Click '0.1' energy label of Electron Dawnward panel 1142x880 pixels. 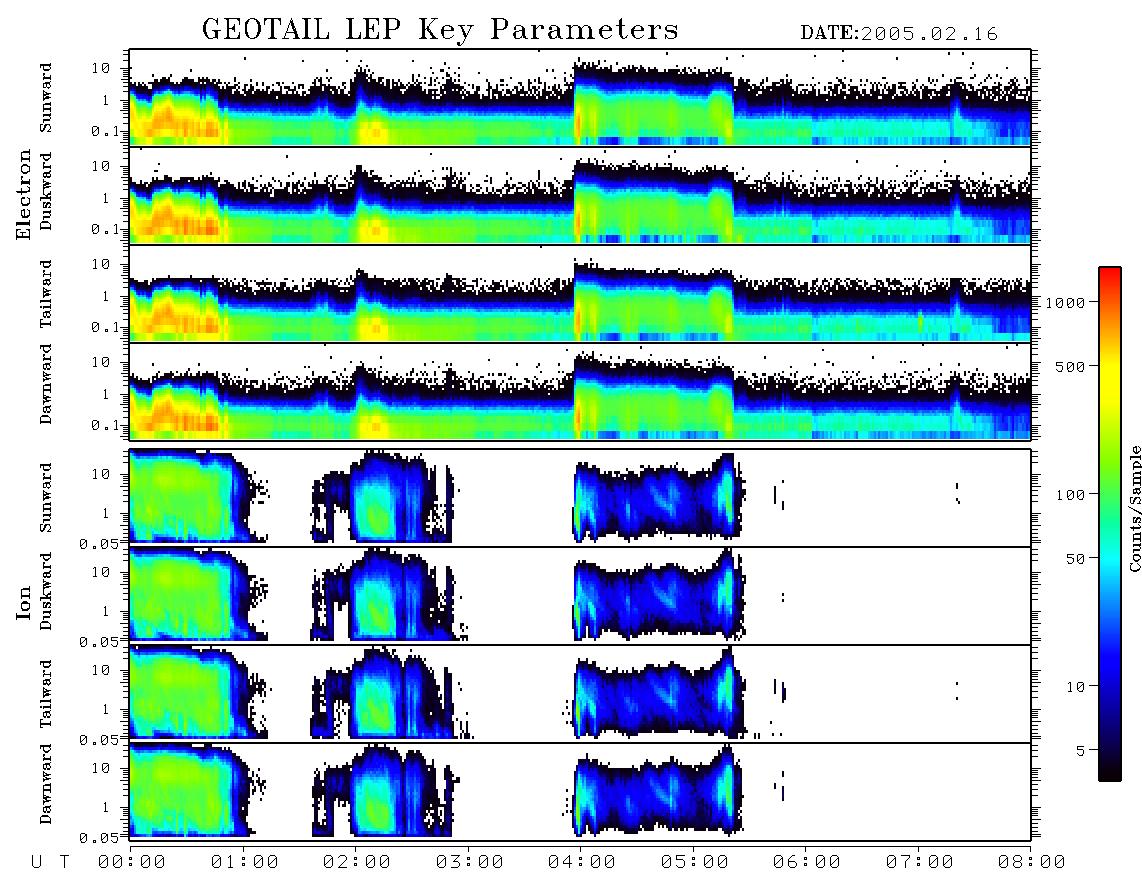pos(104,425)
